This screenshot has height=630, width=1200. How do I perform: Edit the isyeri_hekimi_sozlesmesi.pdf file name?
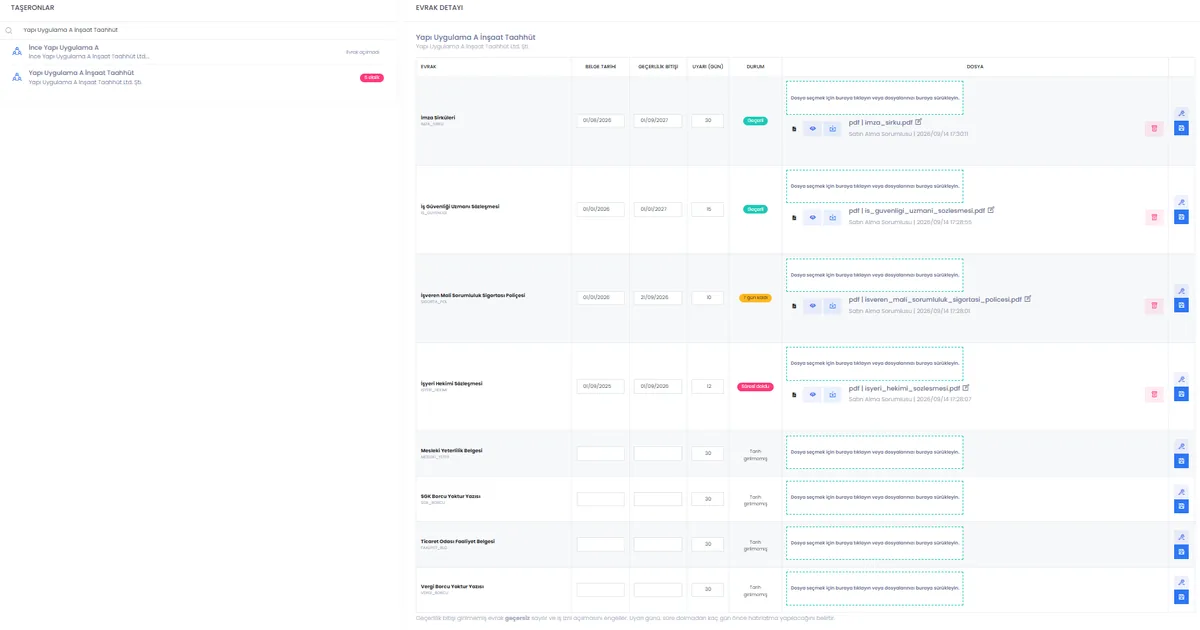pyautogui.click(x=966, y=388)
